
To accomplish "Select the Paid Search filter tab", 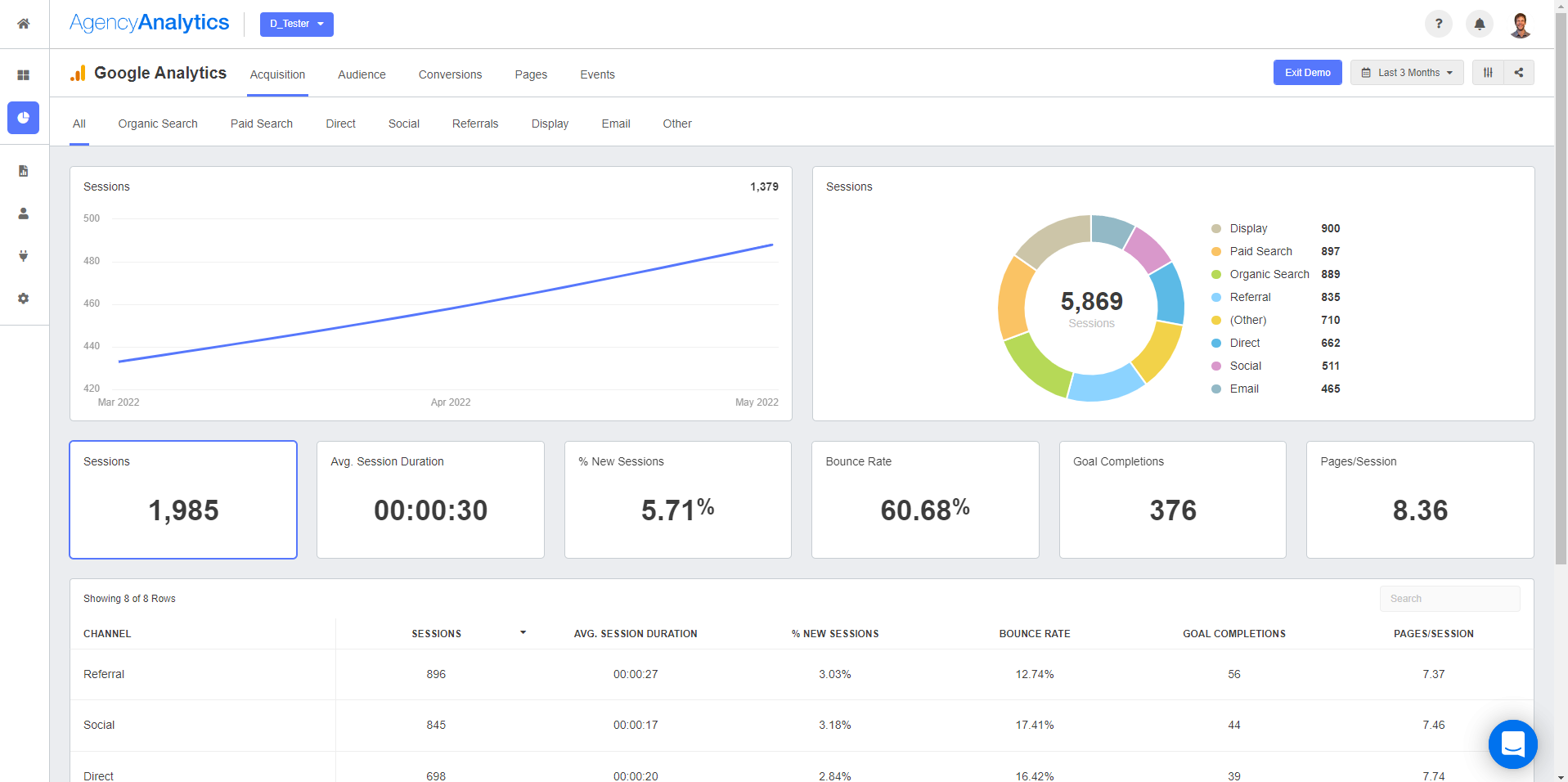I will click(262, 124).
